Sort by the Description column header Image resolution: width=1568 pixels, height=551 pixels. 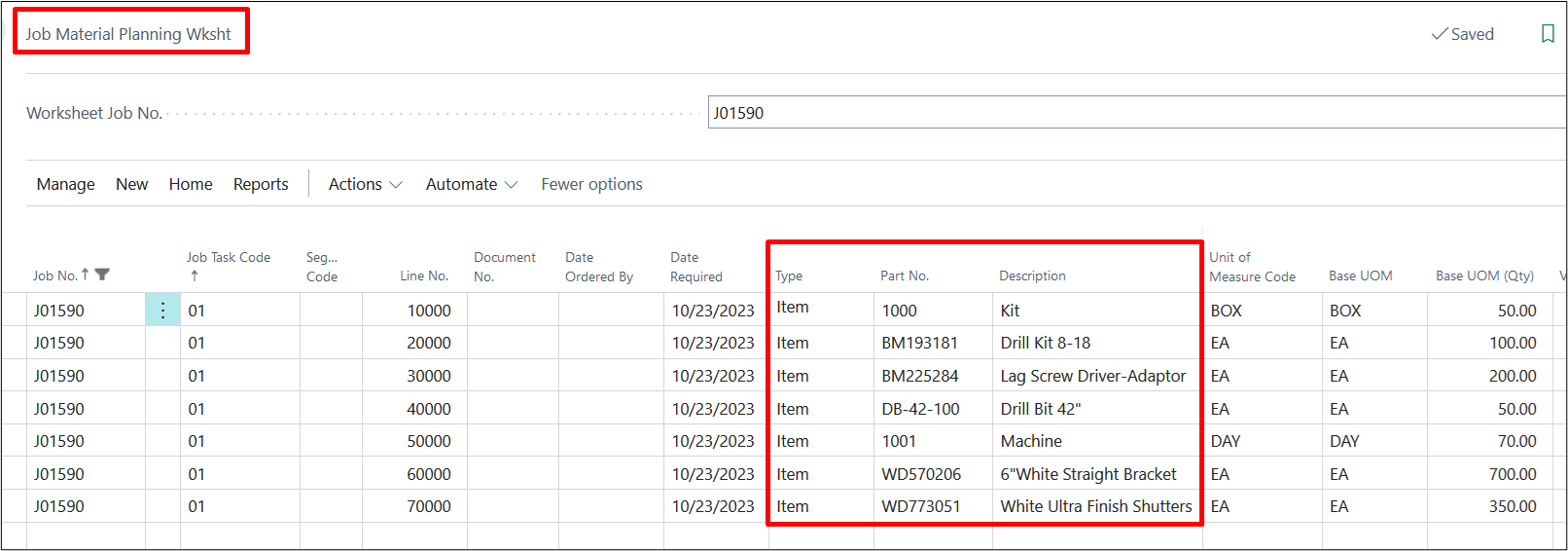tap(1032, 275)
